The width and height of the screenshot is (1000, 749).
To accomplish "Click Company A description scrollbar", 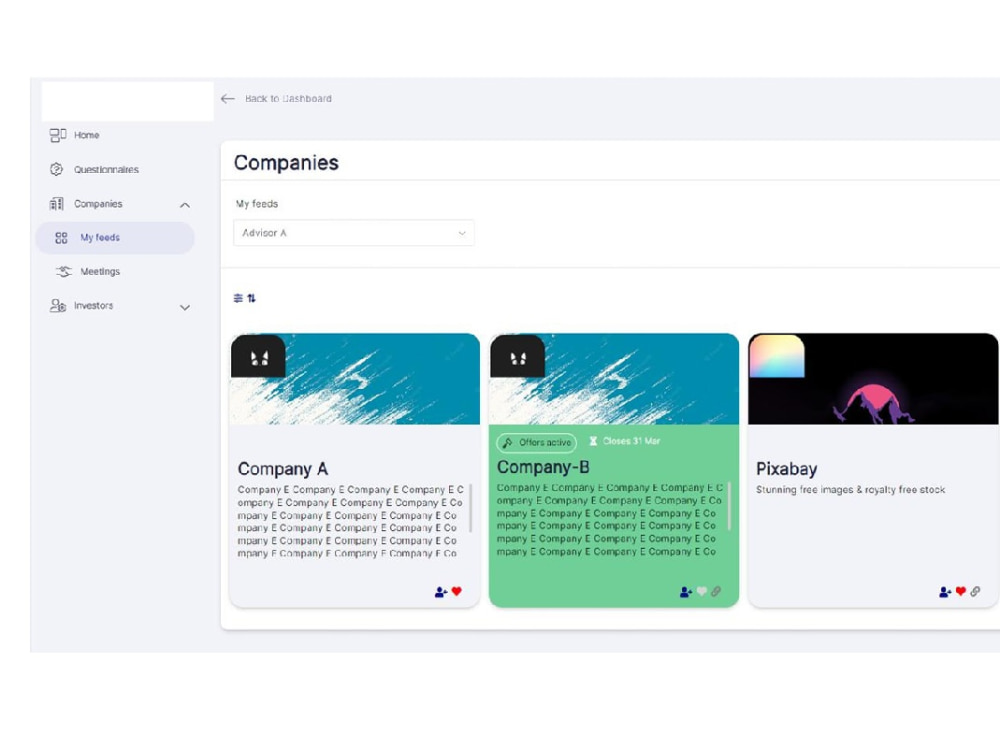I will coord(471,508).
